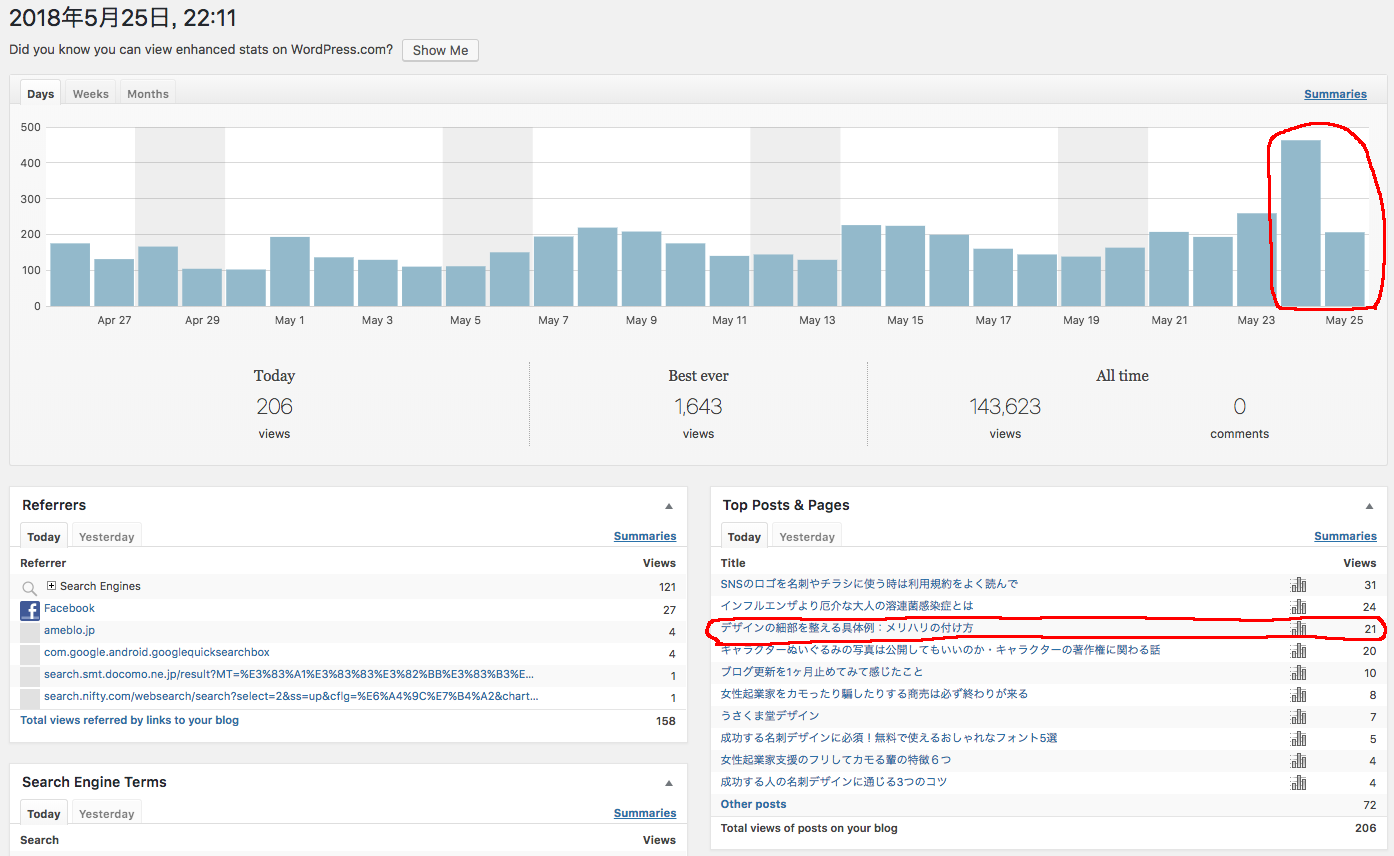Click the magnifier icon beside Search Engines
The height and width of the screenshot is (856, 1394).
point(30,588)
